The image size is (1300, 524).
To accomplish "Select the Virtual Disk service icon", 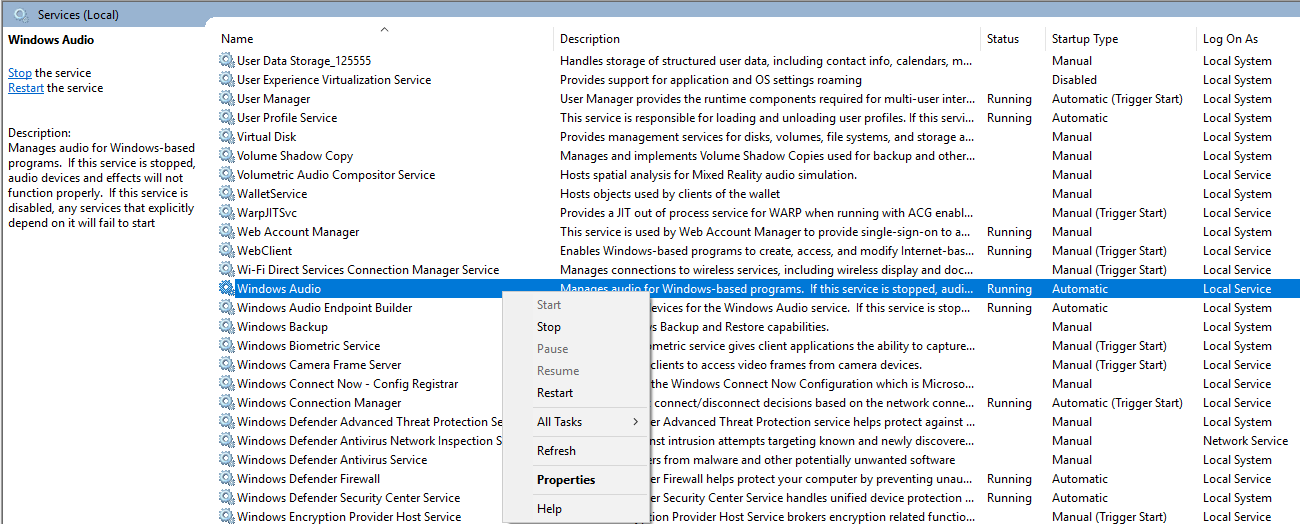I will click(x=227, y=137).
